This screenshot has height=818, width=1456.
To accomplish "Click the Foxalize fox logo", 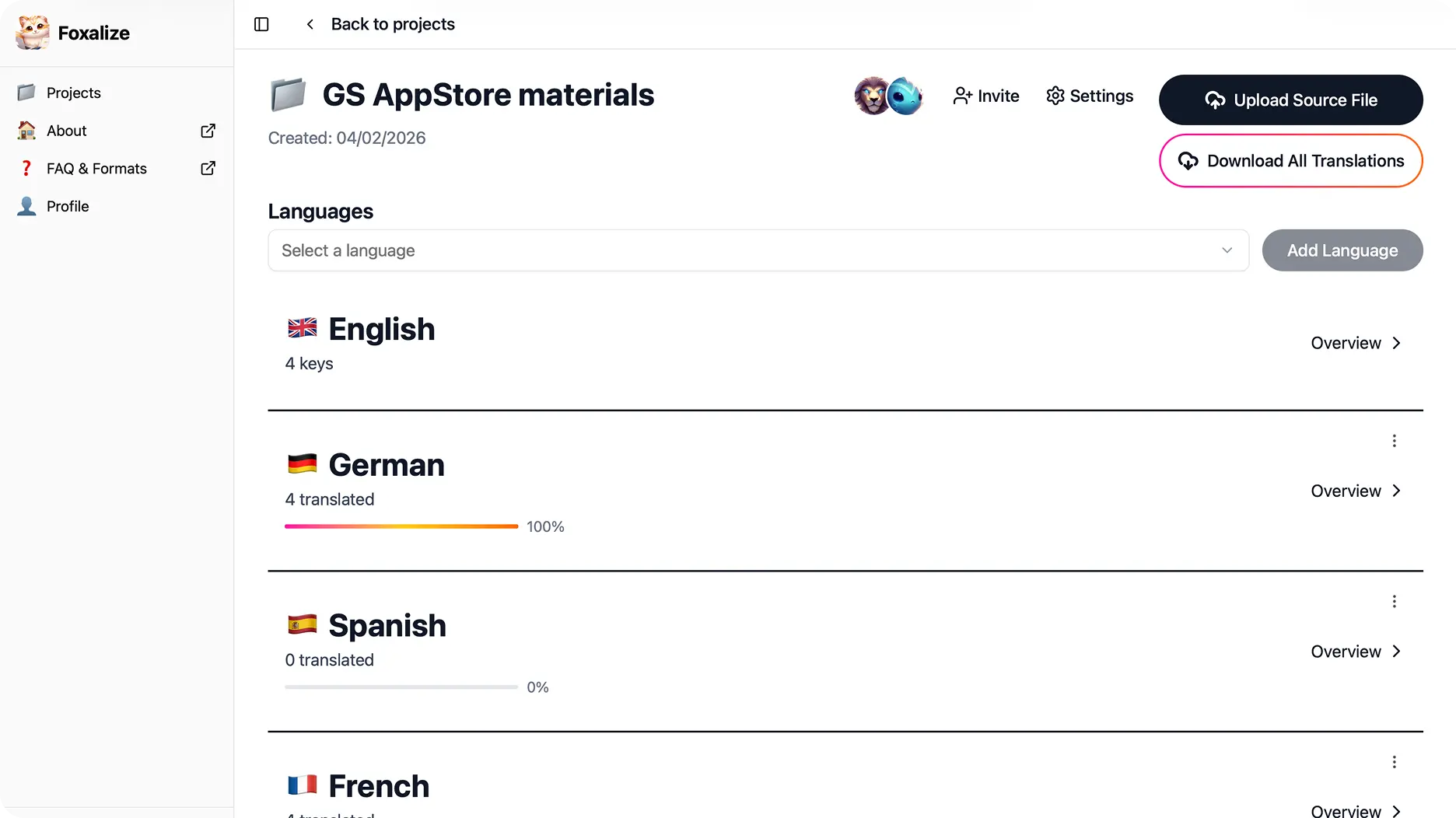I will [x=30, y=33].
